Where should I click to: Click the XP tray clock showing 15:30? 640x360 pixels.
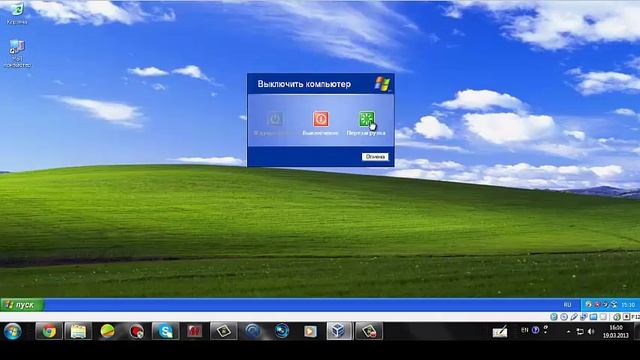628,305
